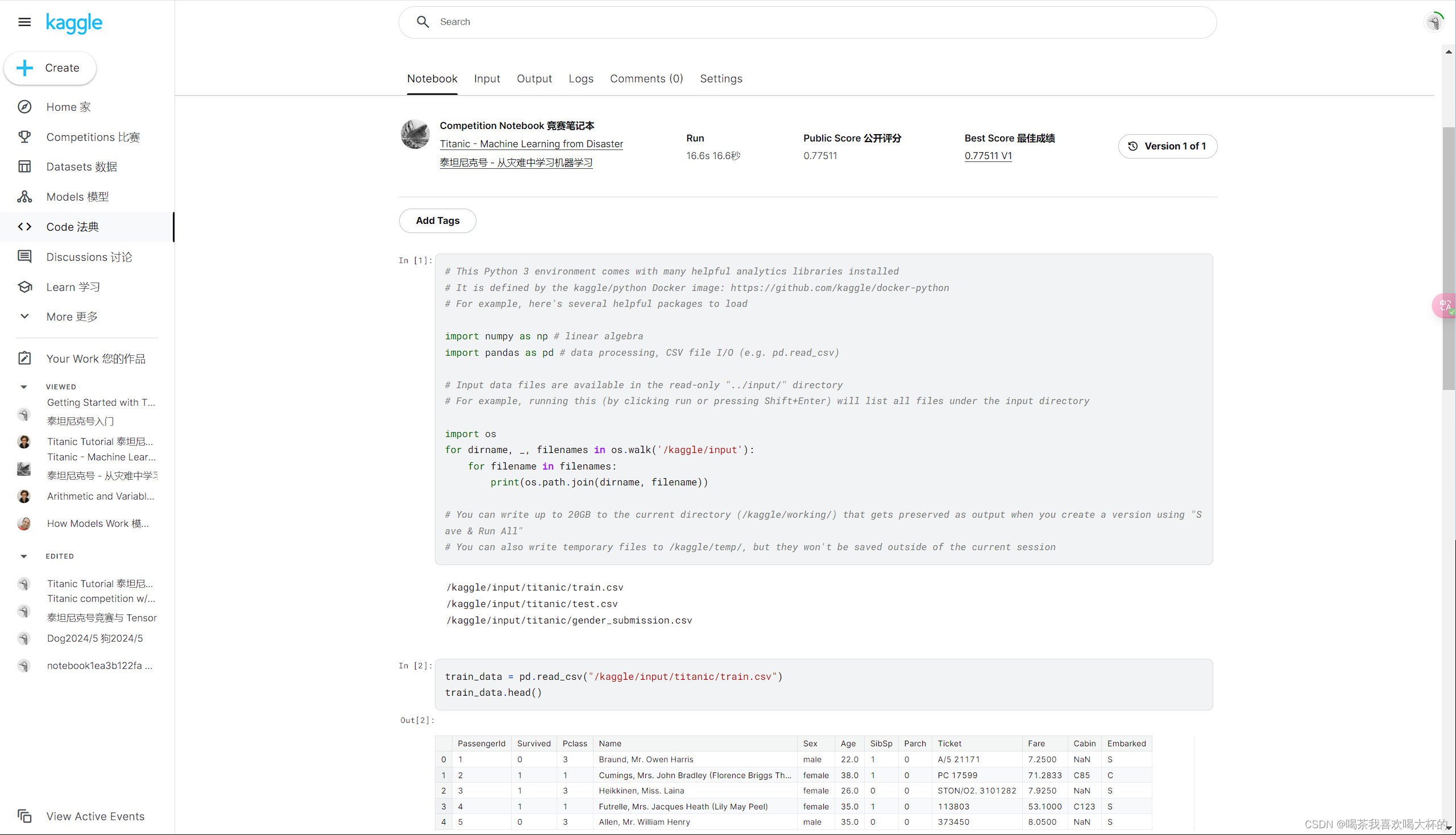The width and height of the screenshot is (1456, 835).
Task: Click the user profile avatar
Action: (x=1433, y=22)
